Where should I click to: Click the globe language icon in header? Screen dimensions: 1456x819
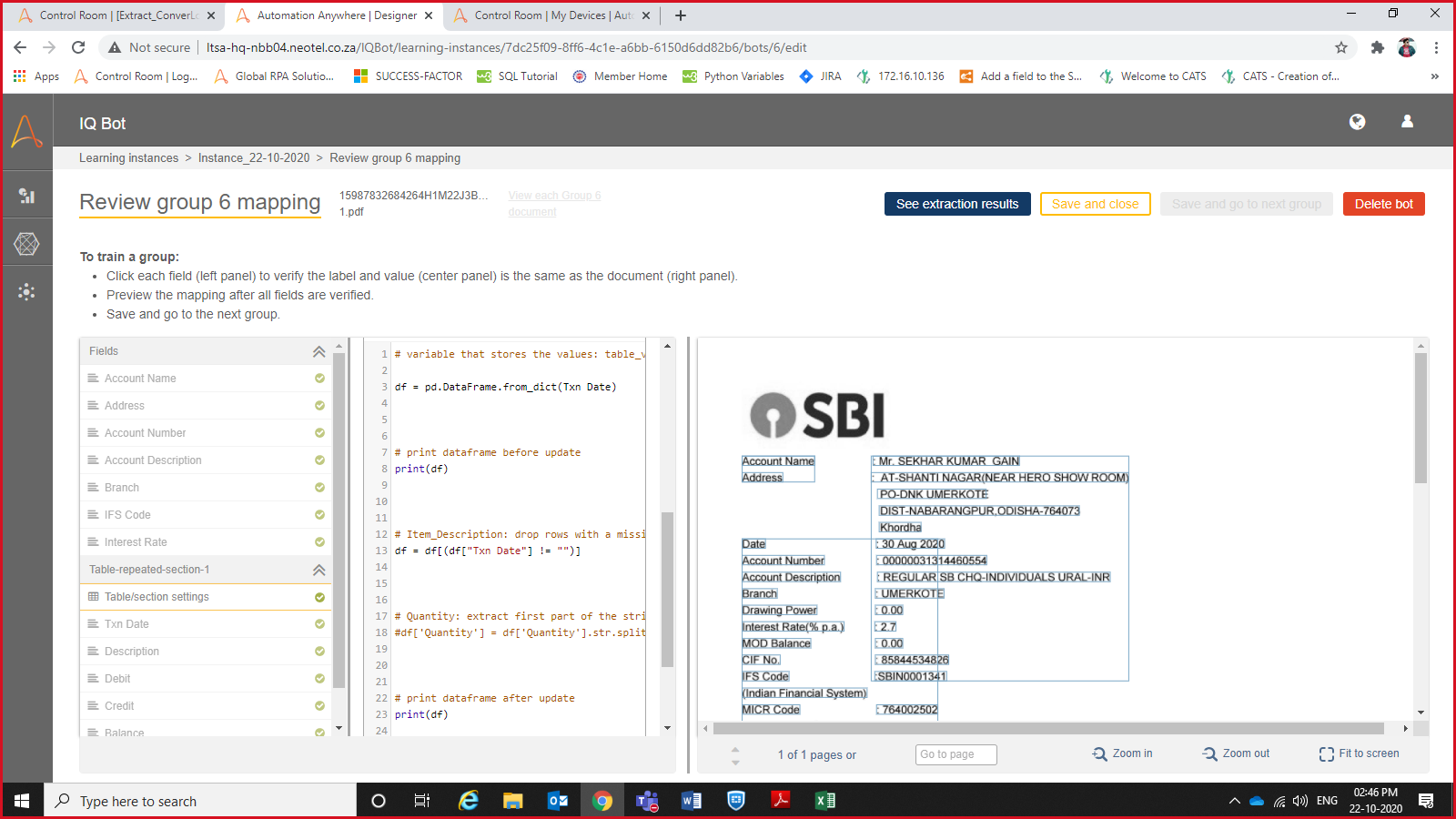pyautogui.click(x=1357, y=122)
